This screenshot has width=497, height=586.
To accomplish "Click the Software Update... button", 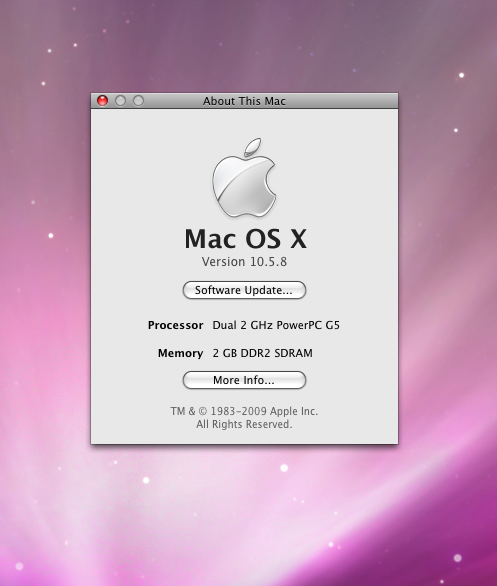I will point(244,290).
